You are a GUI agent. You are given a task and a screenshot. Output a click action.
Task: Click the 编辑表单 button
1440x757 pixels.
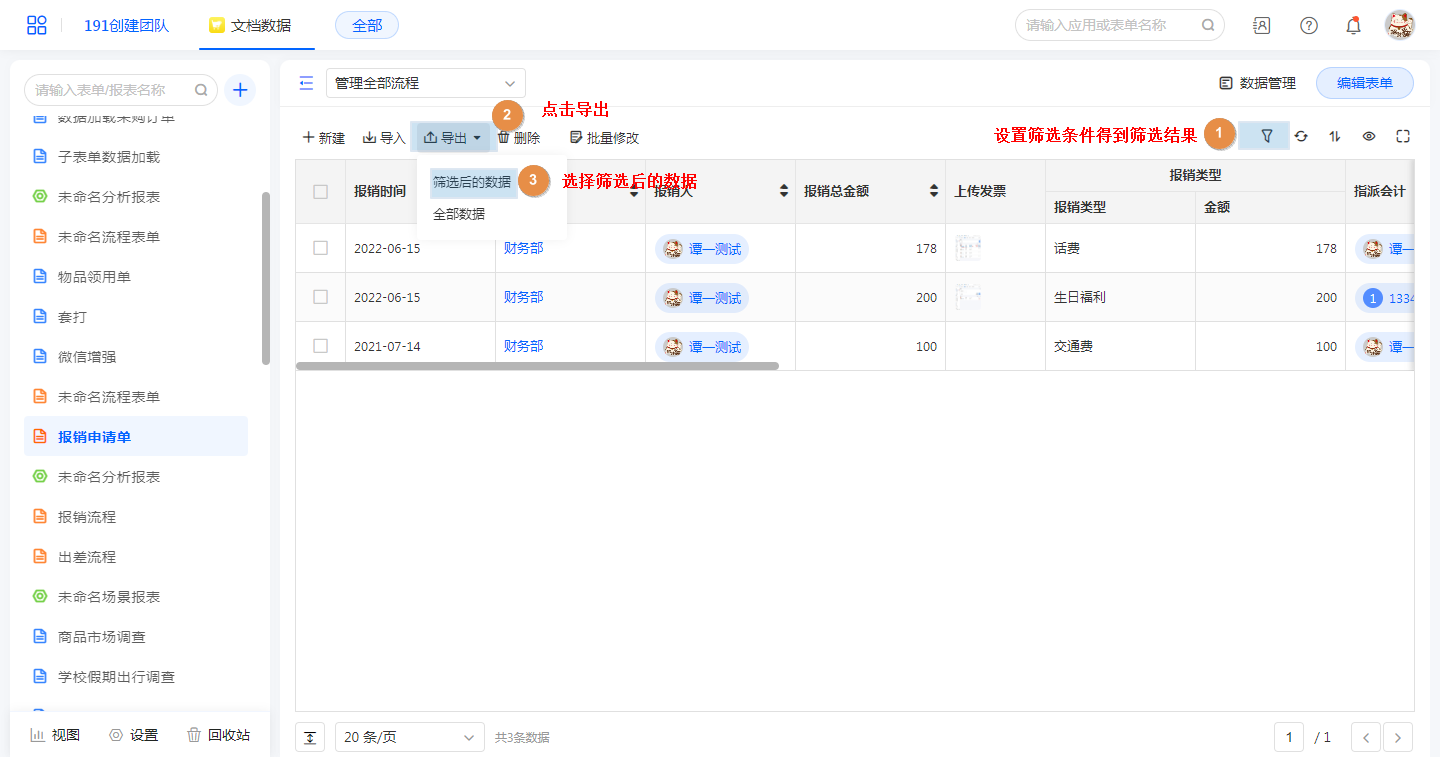click(1364, 84)
